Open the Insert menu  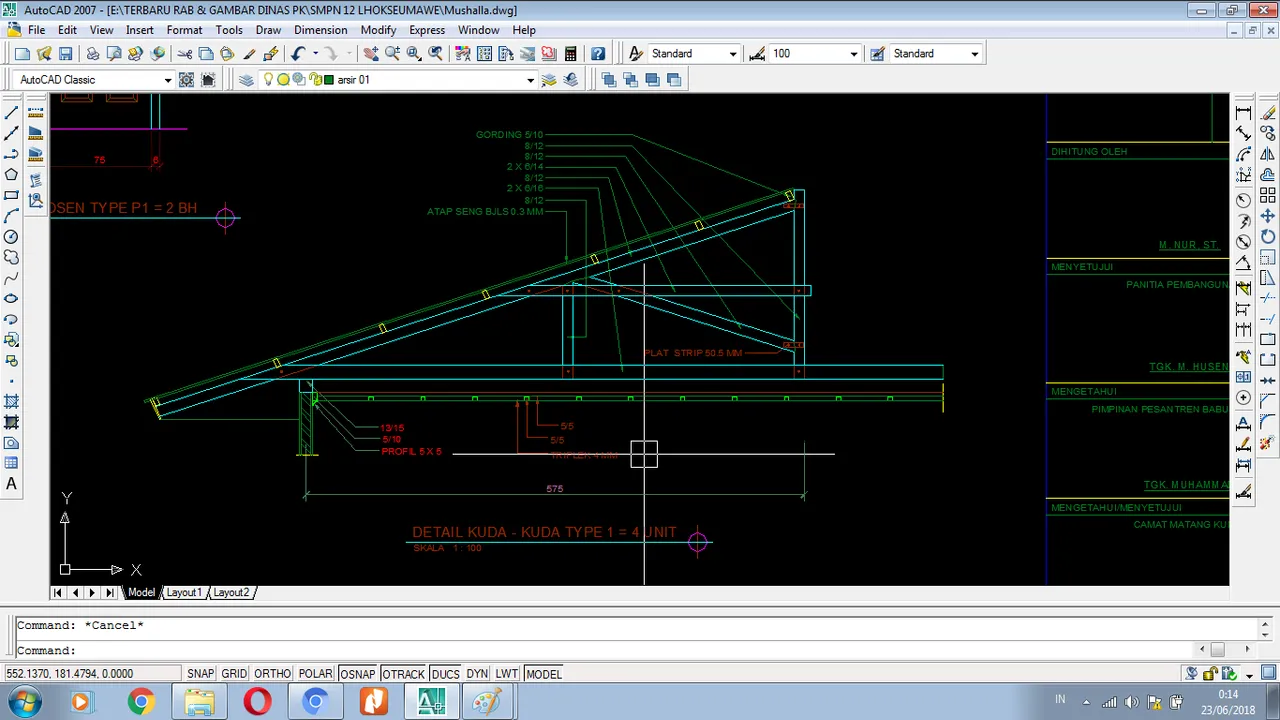point(139,30)
